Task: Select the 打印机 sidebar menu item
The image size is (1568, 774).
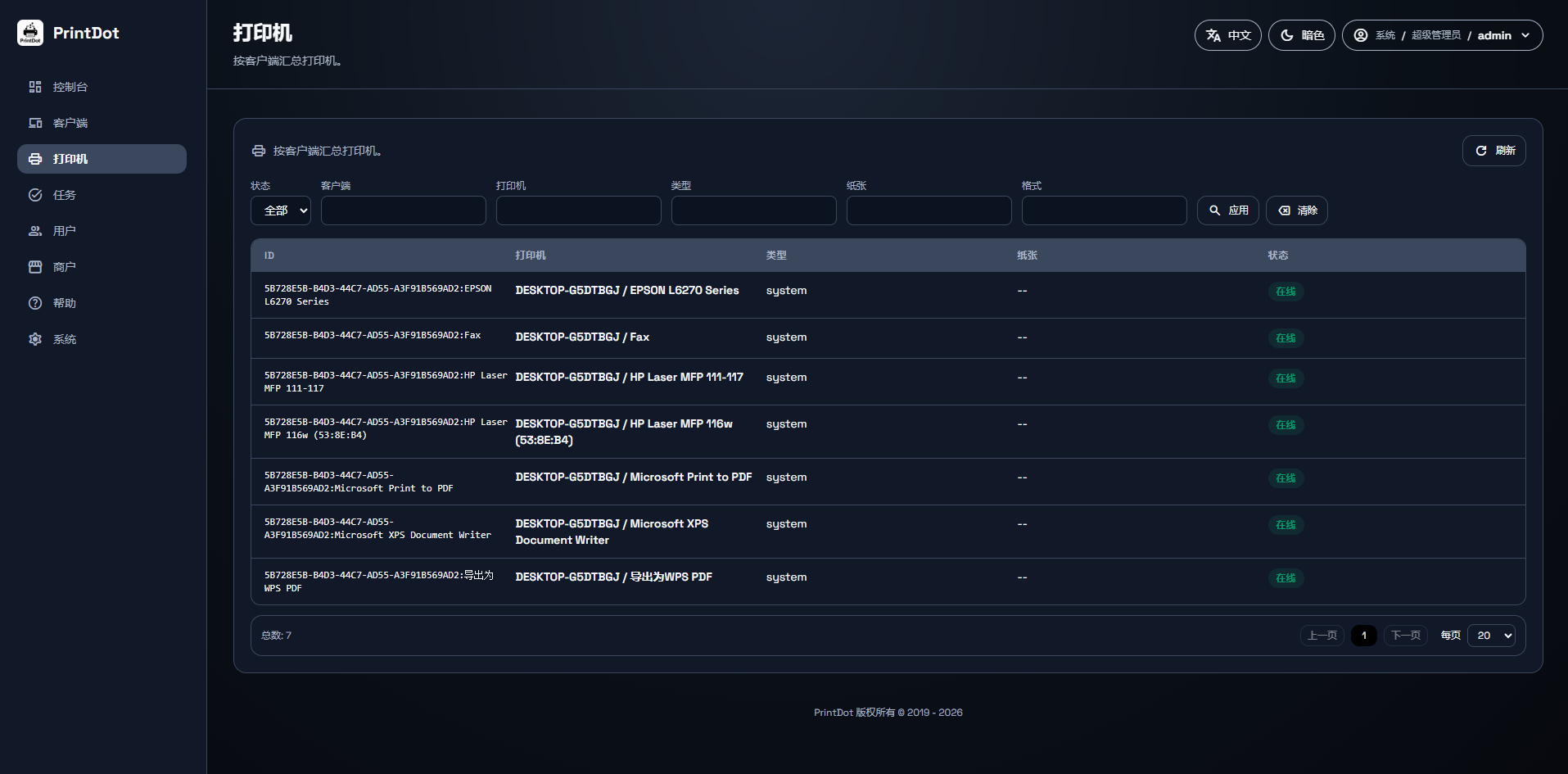Action: [102, 159]
